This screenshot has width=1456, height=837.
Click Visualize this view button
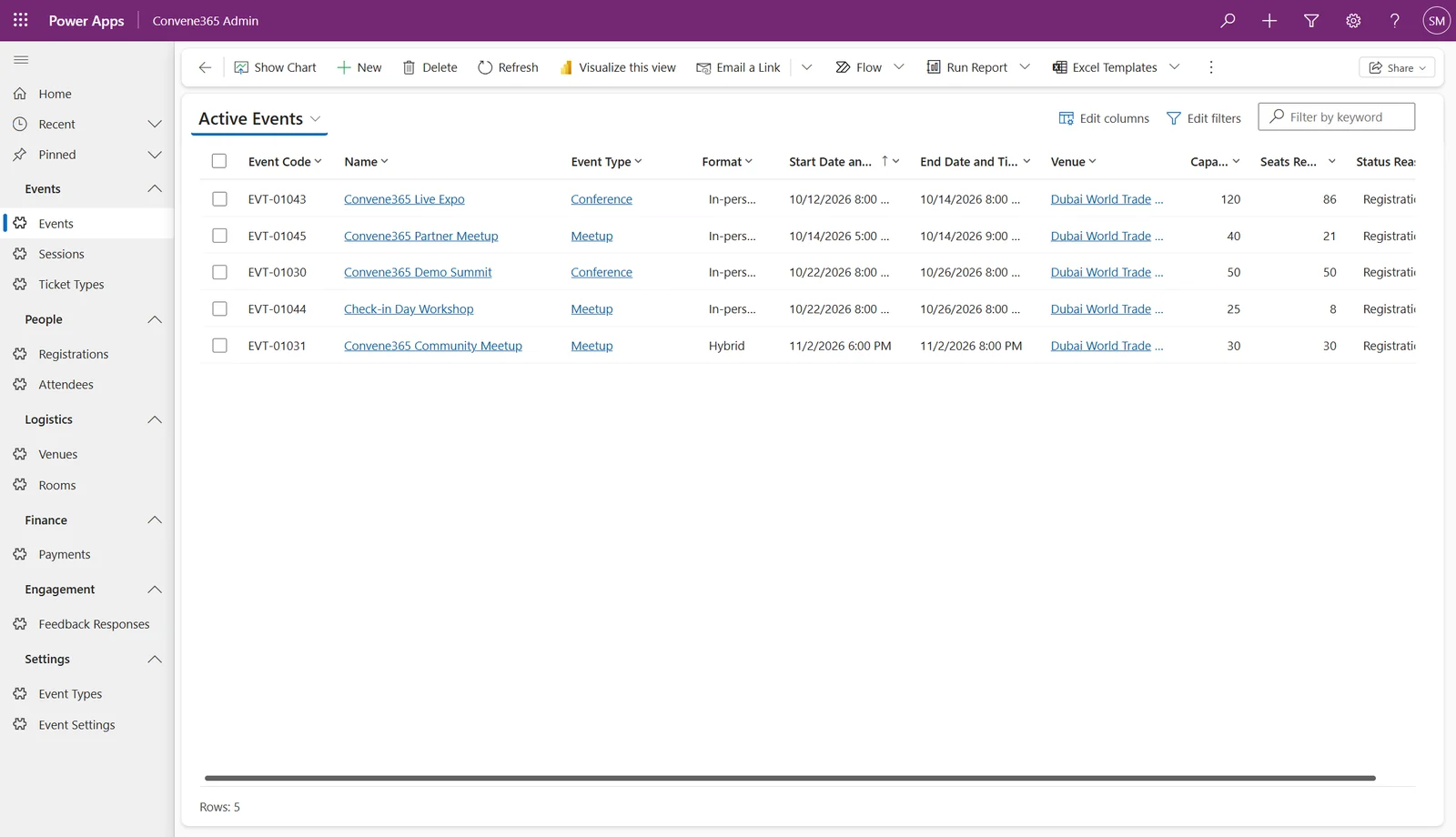click(618, 67)
